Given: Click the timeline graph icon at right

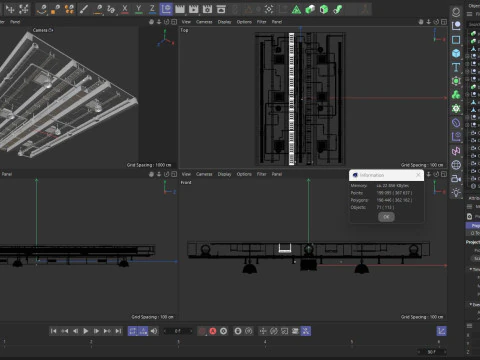Looking at the screenshot, I should (441, 331).
